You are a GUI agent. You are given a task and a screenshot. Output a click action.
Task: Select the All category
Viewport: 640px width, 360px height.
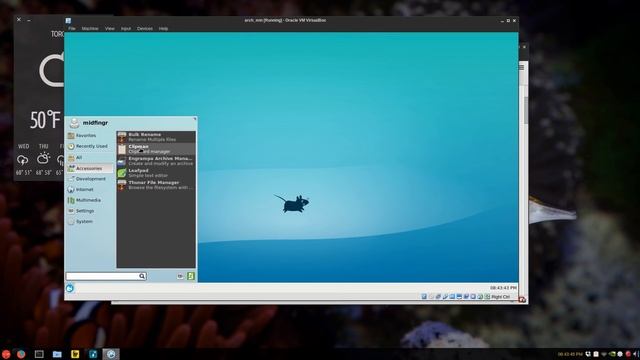tap(90, 157)
